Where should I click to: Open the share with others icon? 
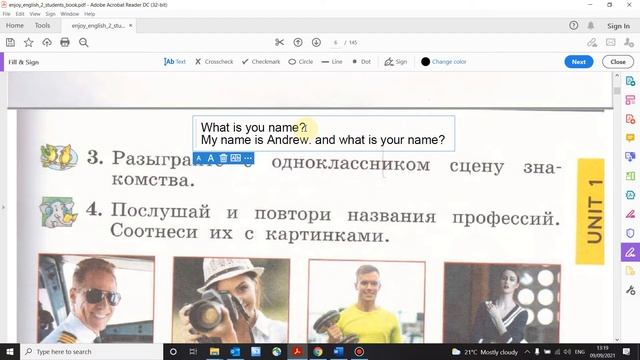(629, 42)
